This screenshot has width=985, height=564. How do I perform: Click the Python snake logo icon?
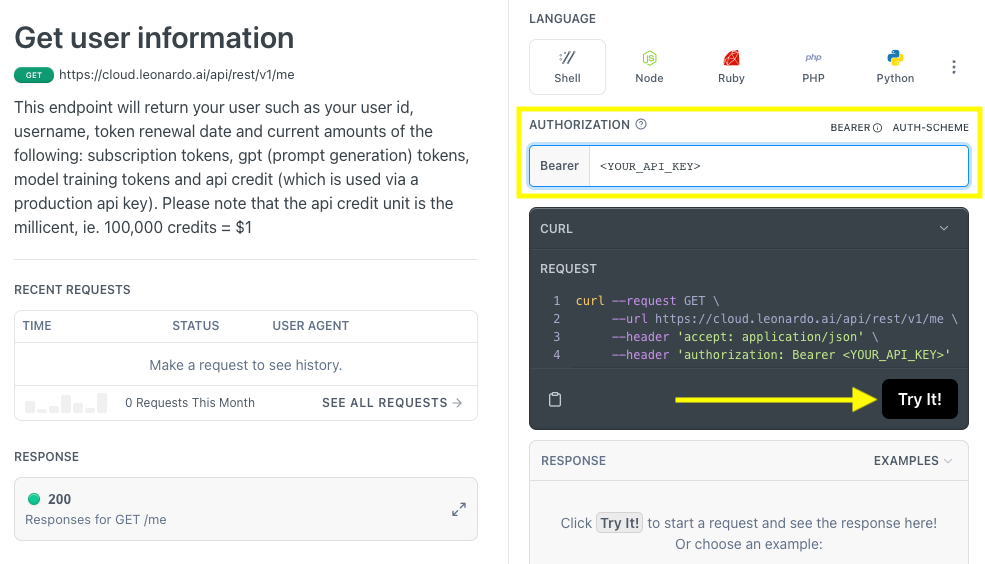[895, 58]
